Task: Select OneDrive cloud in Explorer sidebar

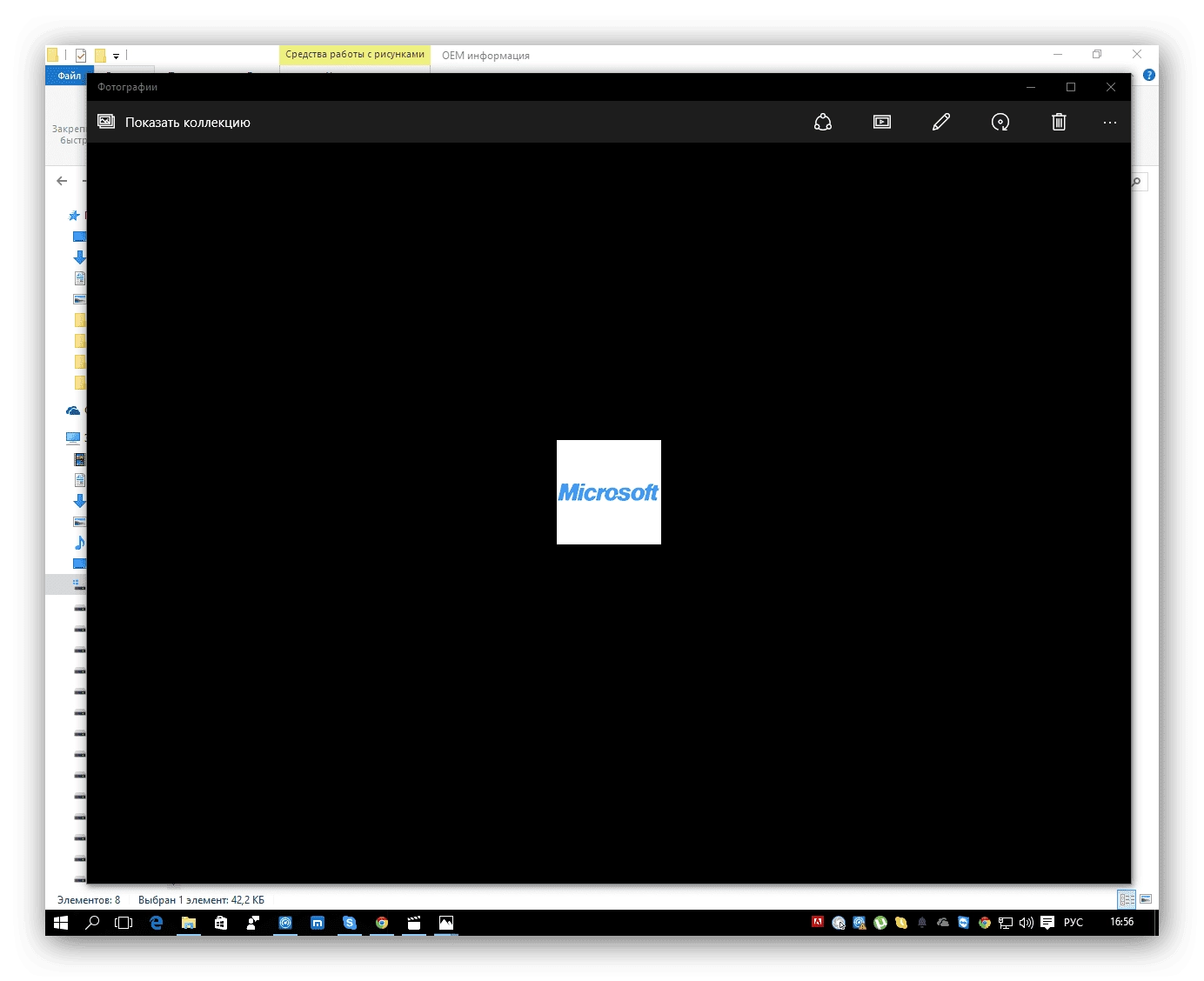Action: point(74,410)
